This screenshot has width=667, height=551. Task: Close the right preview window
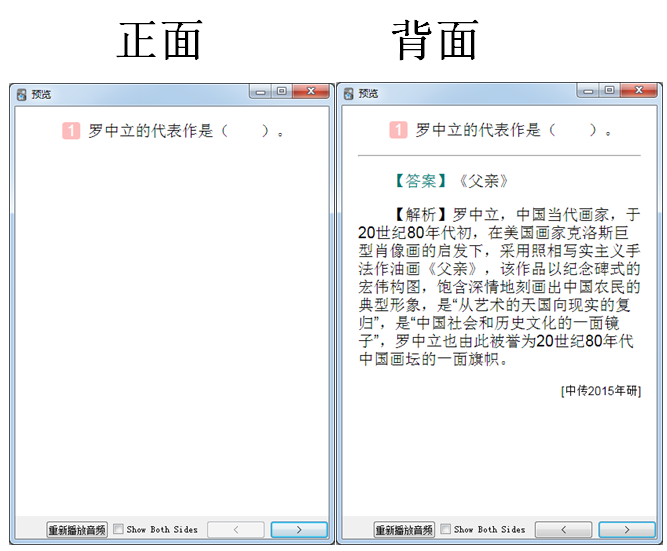click(638, 91)
